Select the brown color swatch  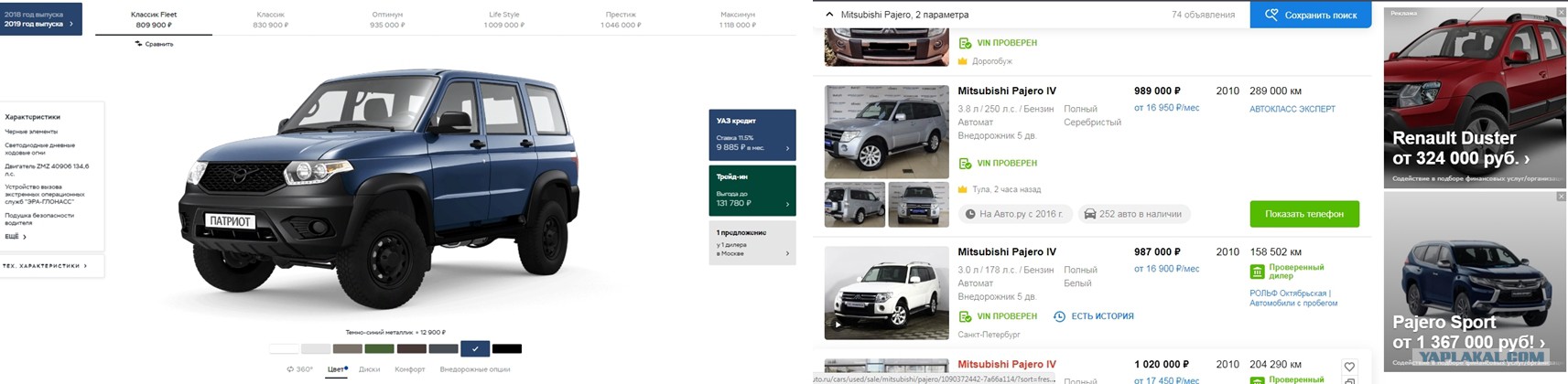point(412,348)
